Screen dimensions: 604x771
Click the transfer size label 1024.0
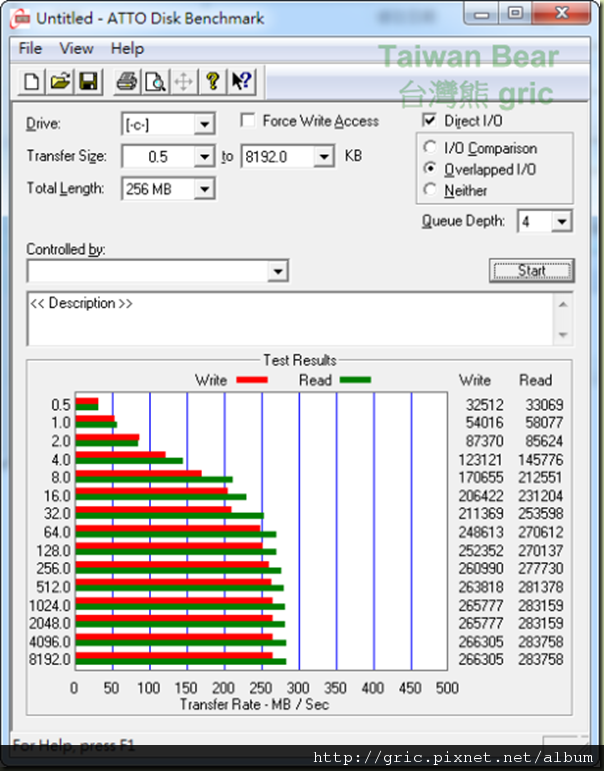[50, 605]
